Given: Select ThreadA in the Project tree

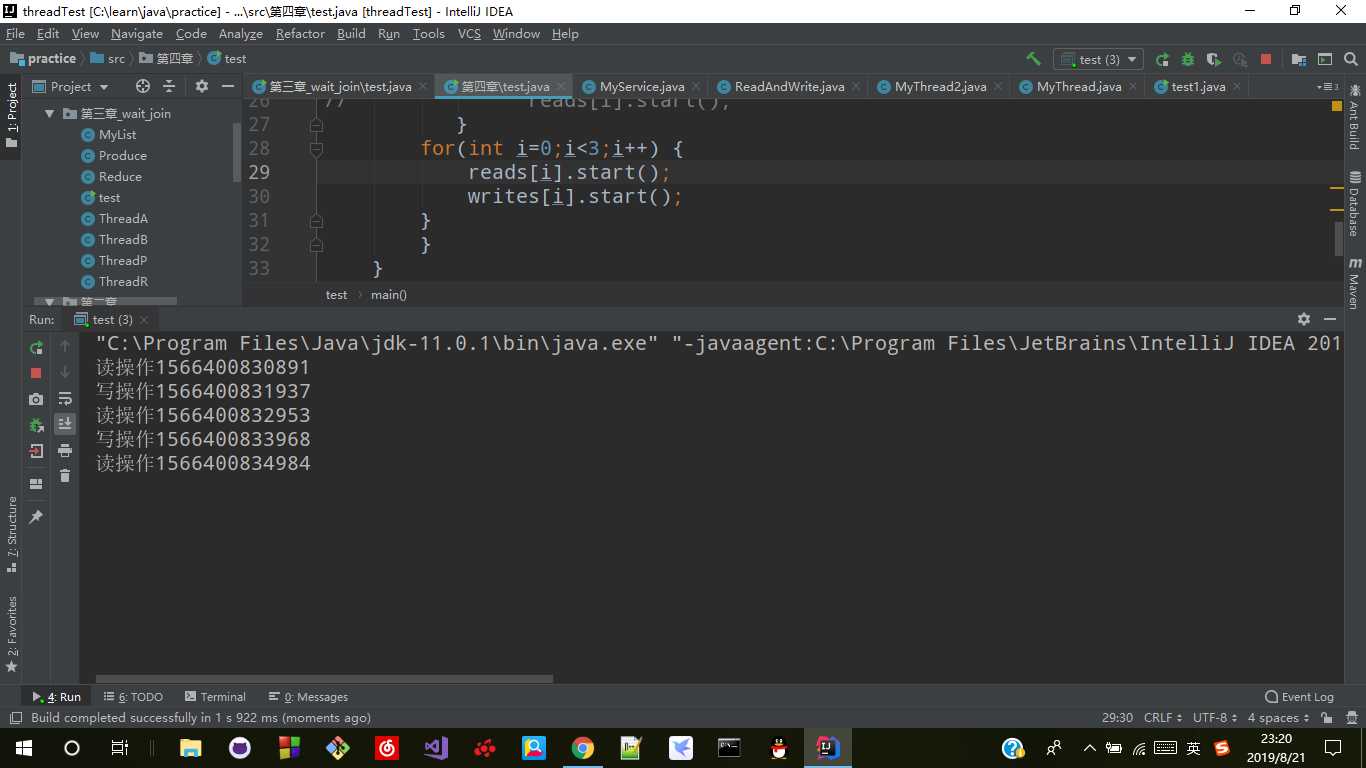Looking at the screenshot, I should point(123,219).
